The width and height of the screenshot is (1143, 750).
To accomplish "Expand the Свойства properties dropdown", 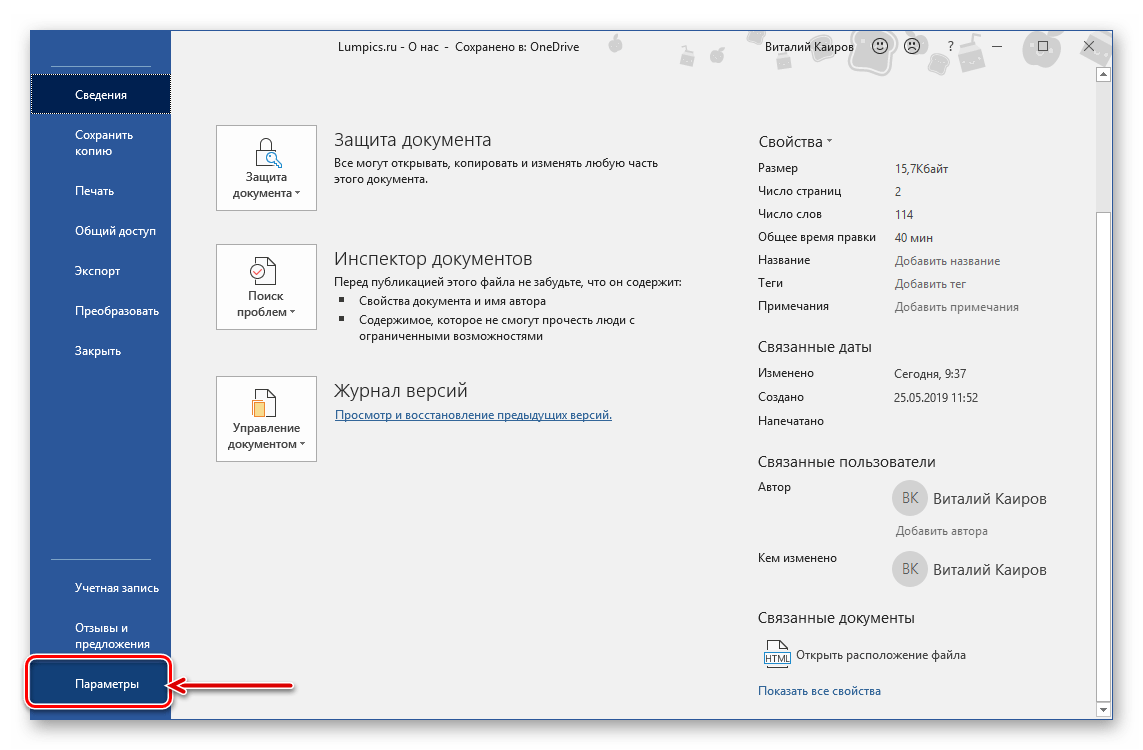I will pyautogui.click(x=796, y=142).
